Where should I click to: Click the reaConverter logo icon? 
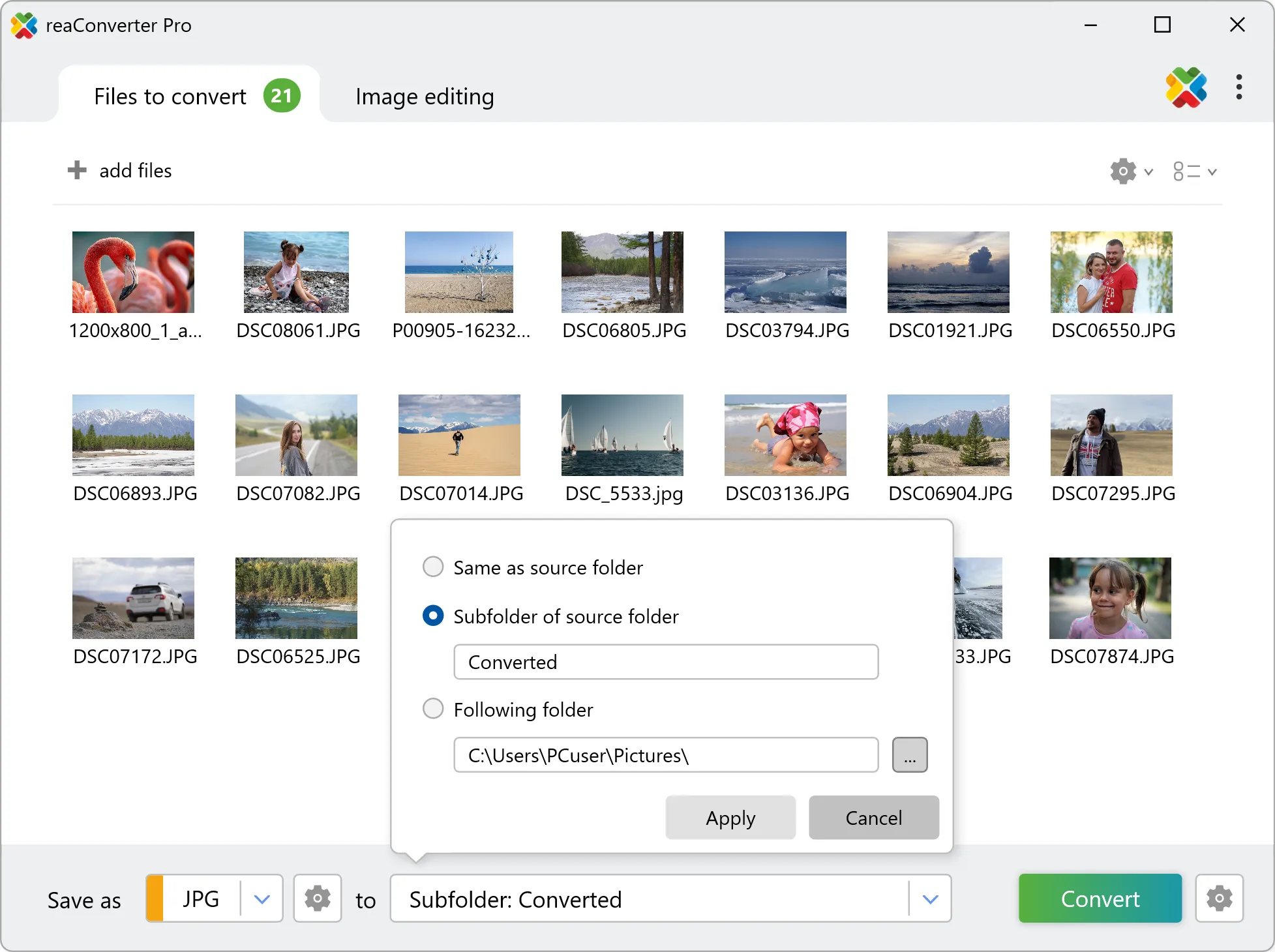(x=1186, y=88)
